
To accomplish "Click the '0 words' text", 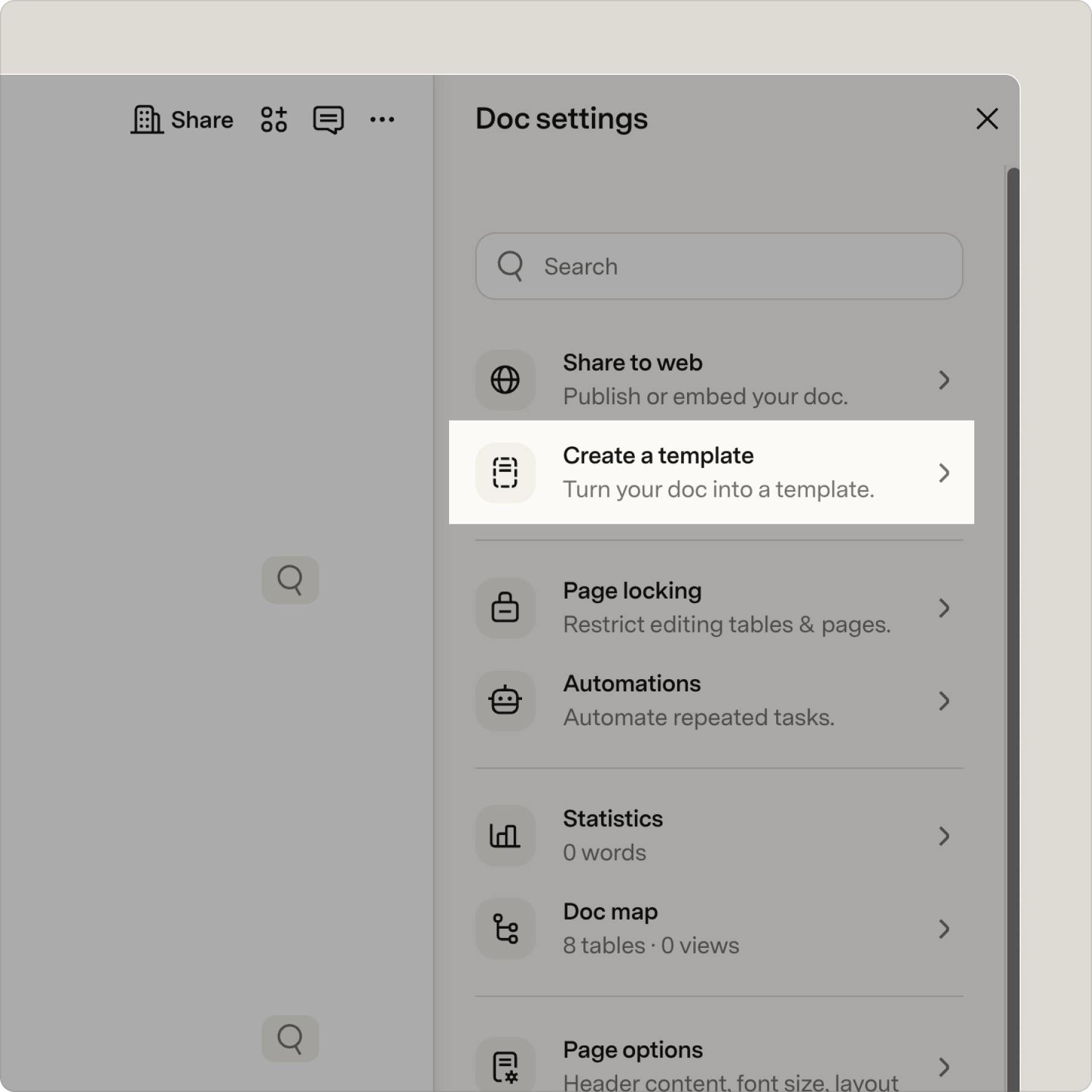I will 604,853.
